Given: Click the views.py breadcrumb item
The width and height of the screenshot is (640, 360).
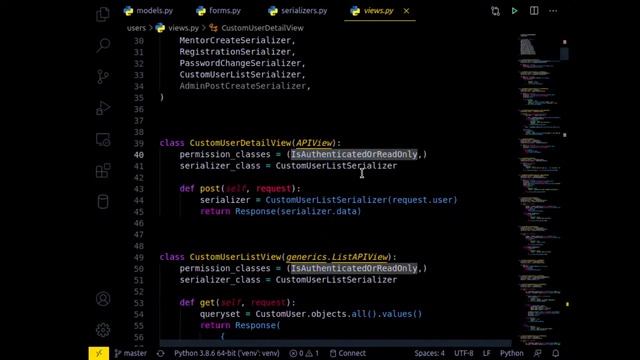Looking at the screenshot, I should click(x=177, y=28).
